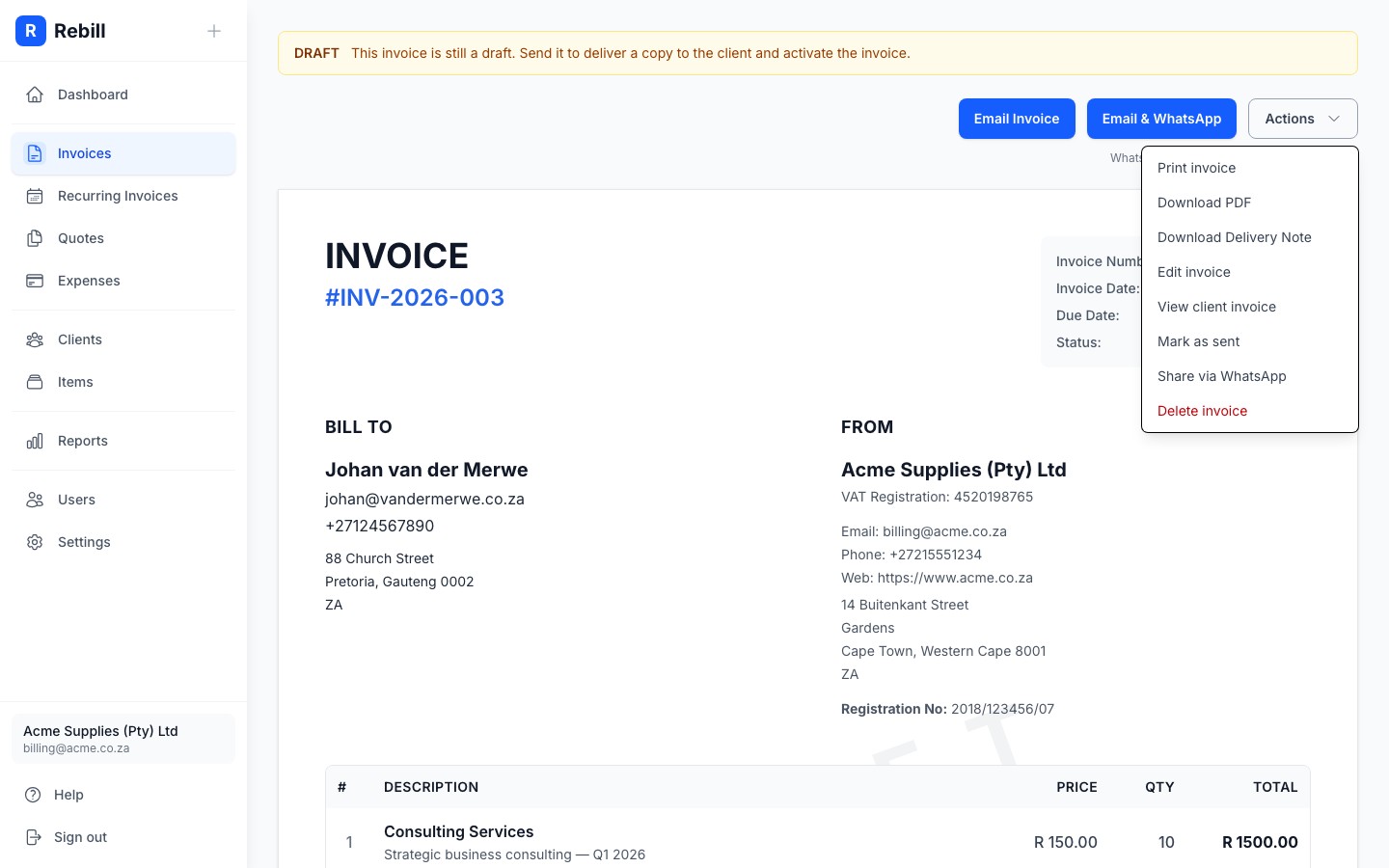Open Recurring Invoices using its calendar icon
The width and height of the screenshot is (1389, 868).
click(35, 196)
